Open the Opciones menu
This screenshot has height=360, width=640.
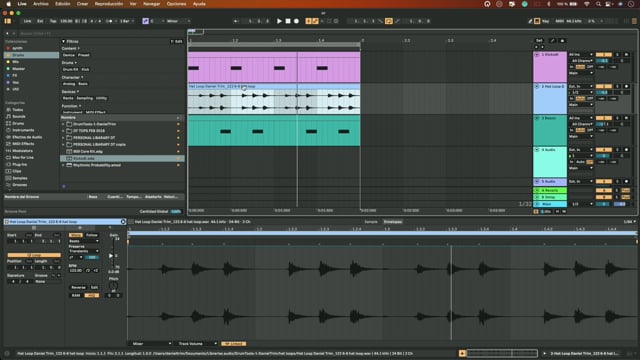(x=176, y=4)
